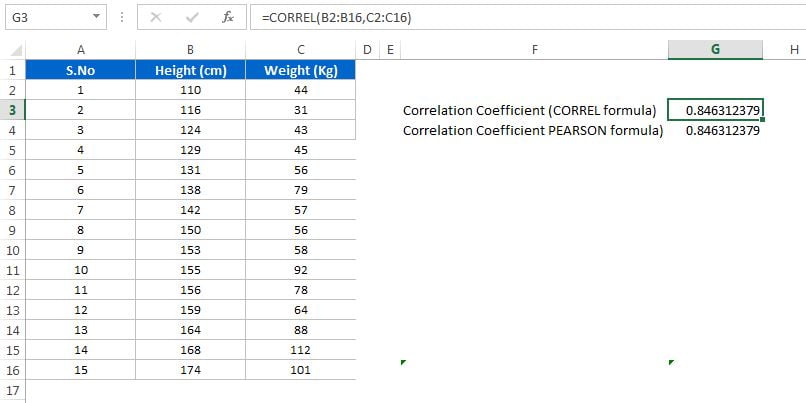Select column F header
806x403 pixels.
pyautogui.click(x=535, y=50)
